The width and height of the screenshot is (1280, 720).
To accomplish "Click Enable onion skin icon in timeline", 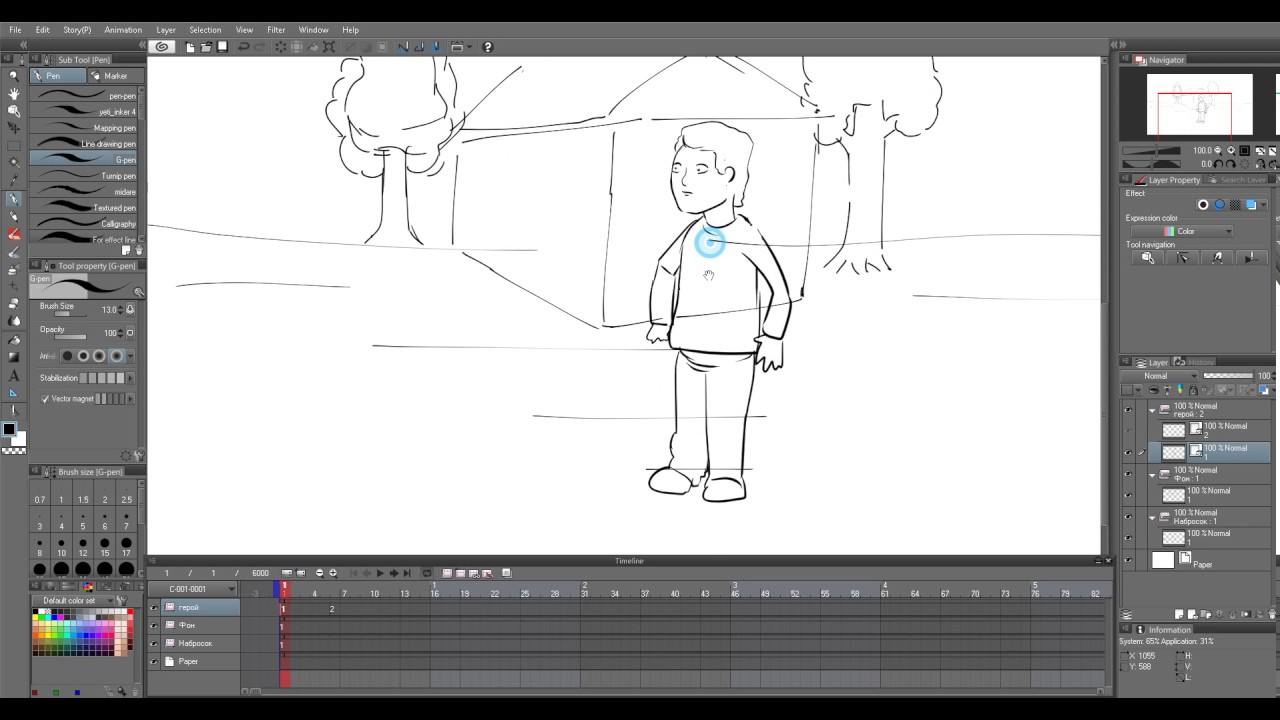I will pos(506,573).
